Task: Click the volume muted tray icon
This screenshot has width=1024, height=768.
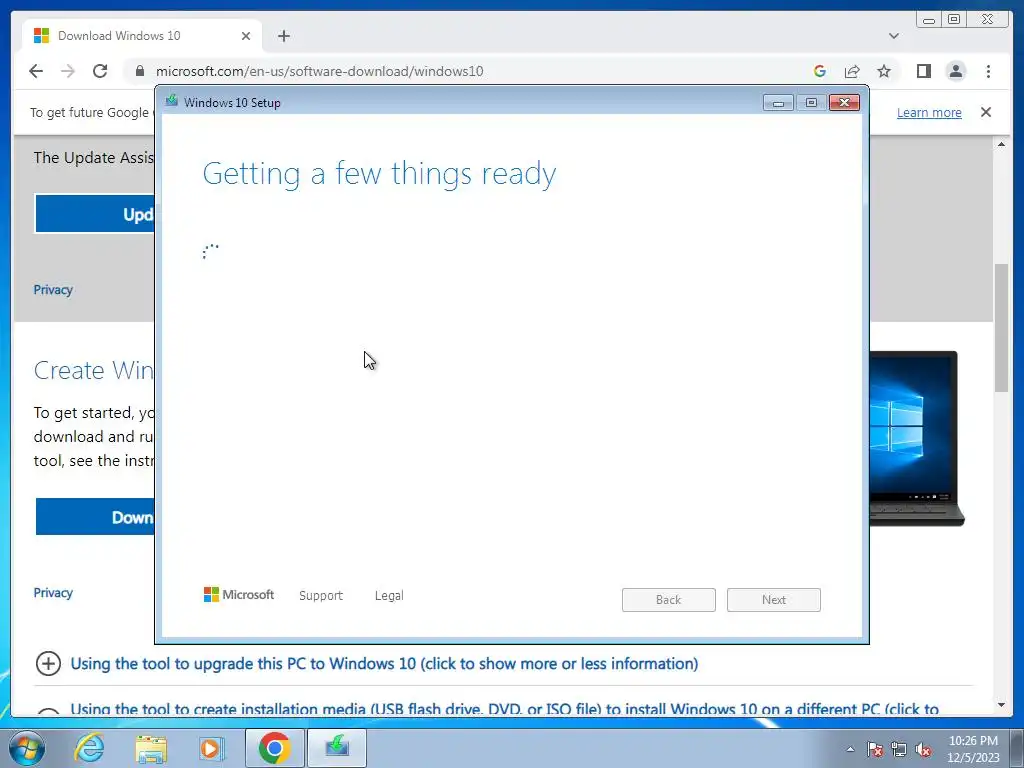Action: [x=923, y=750]
